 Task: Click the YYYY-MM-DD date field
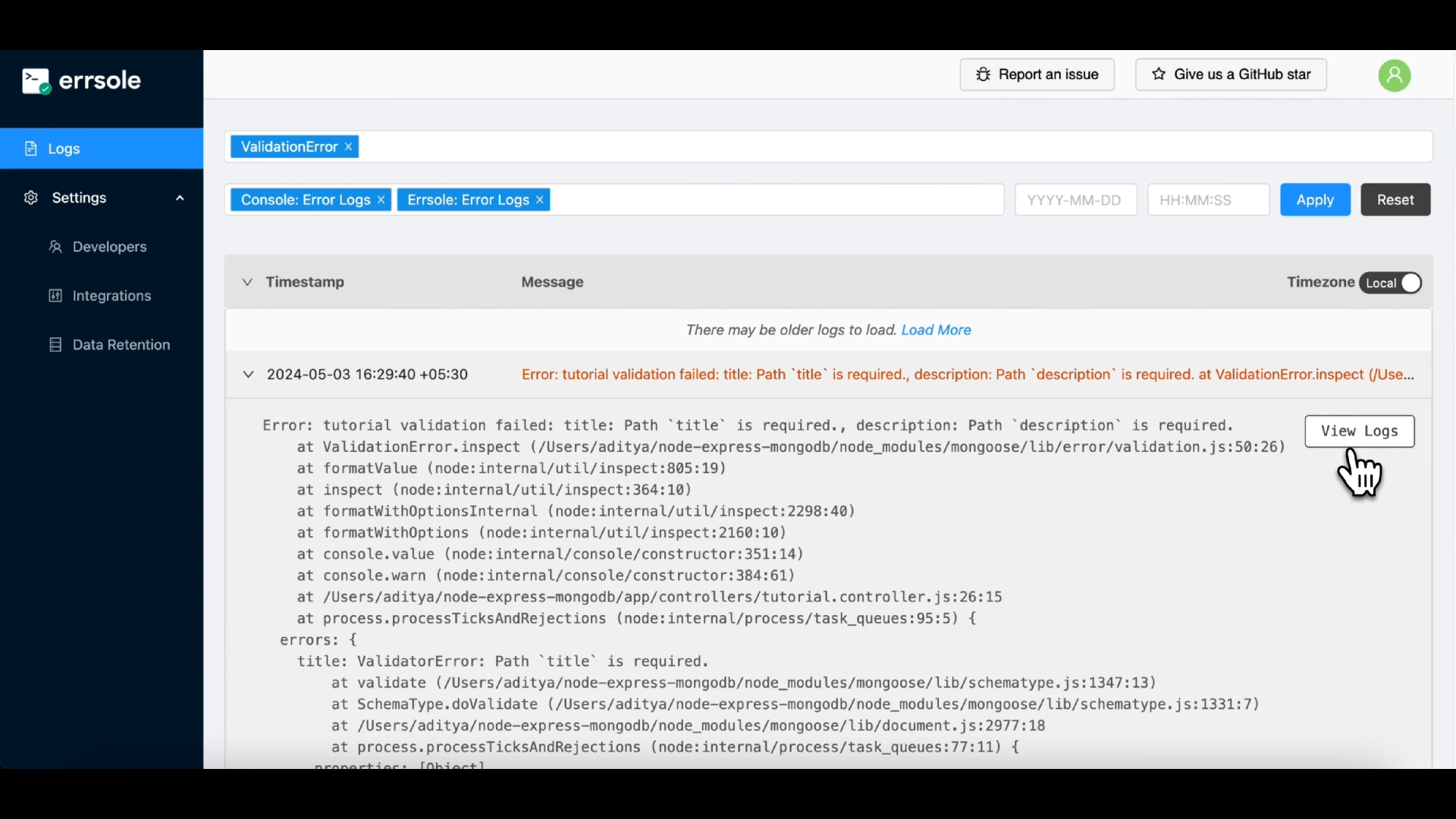point(1075,199)
